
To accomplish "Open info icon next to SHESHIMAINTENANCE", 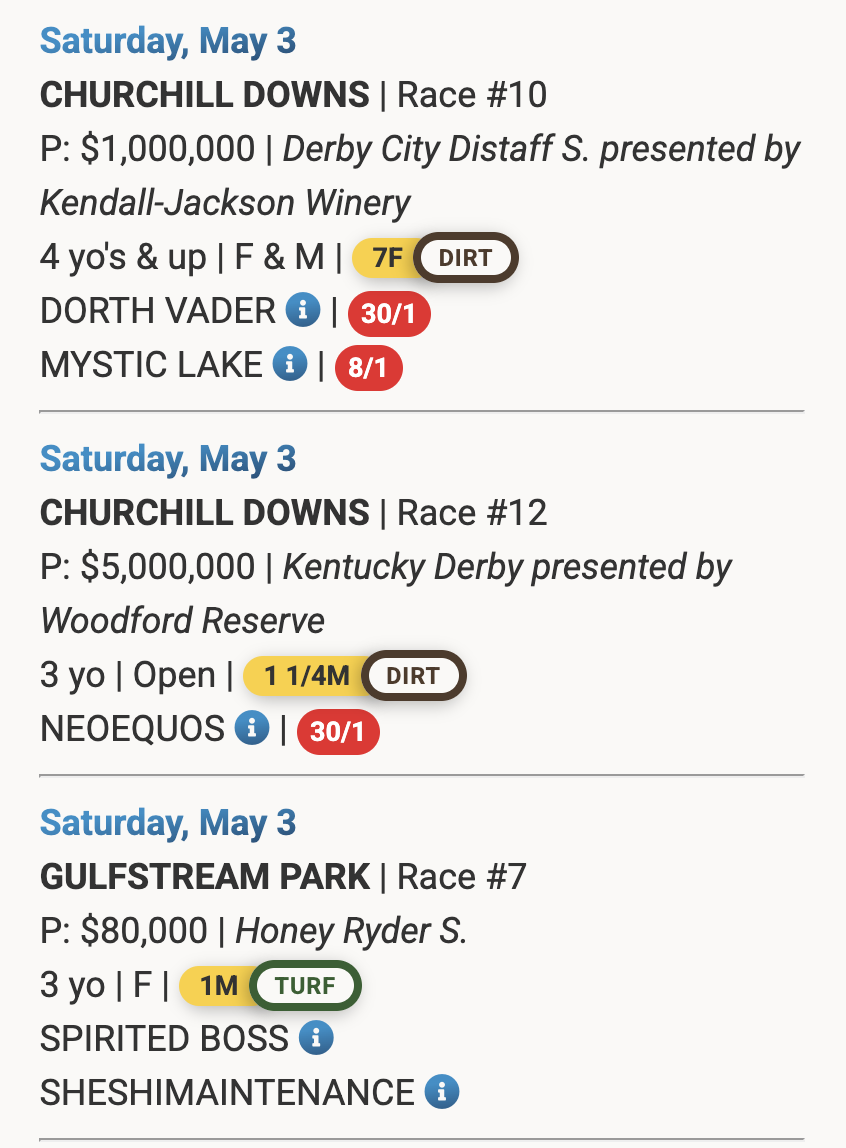I will [x=442, y=1092].
